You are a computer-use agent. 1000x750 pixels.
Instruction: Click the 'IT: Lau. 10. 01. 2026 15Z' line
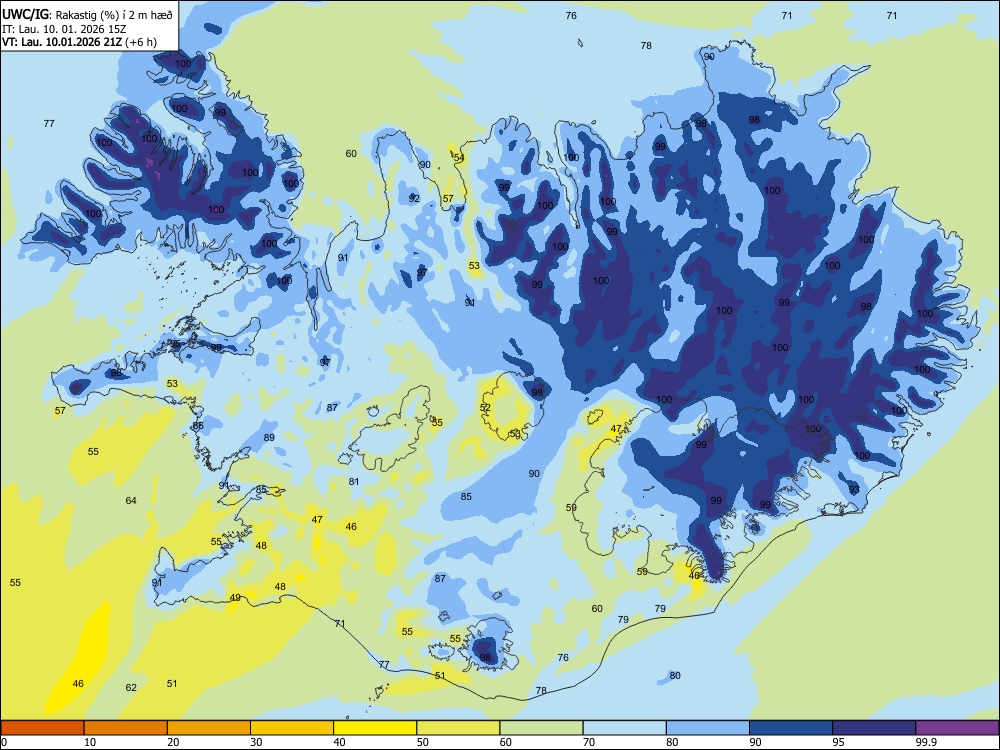[x=64, y=29]
